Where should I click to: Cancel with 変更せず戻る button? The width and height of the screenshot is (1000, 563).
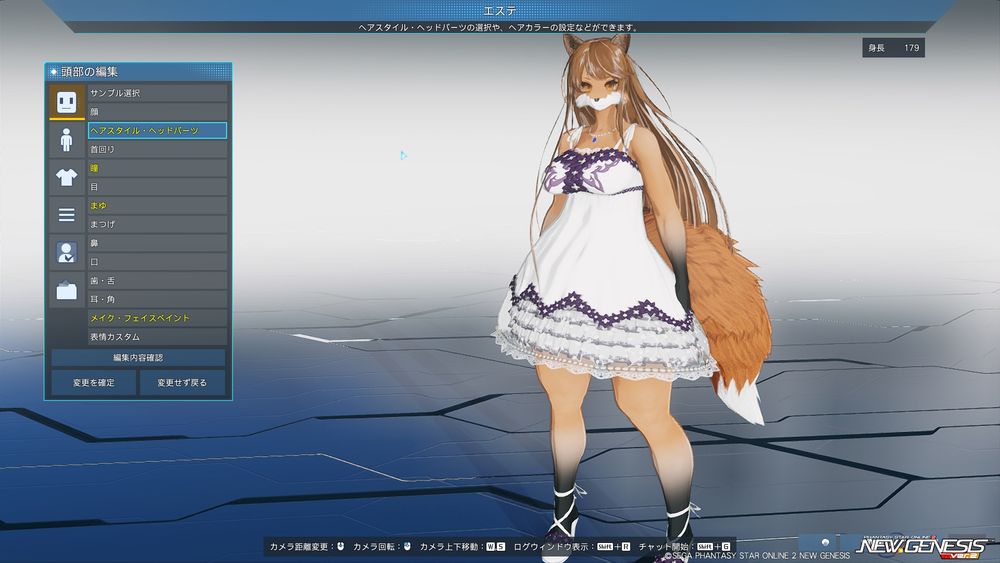coord(182,383)
